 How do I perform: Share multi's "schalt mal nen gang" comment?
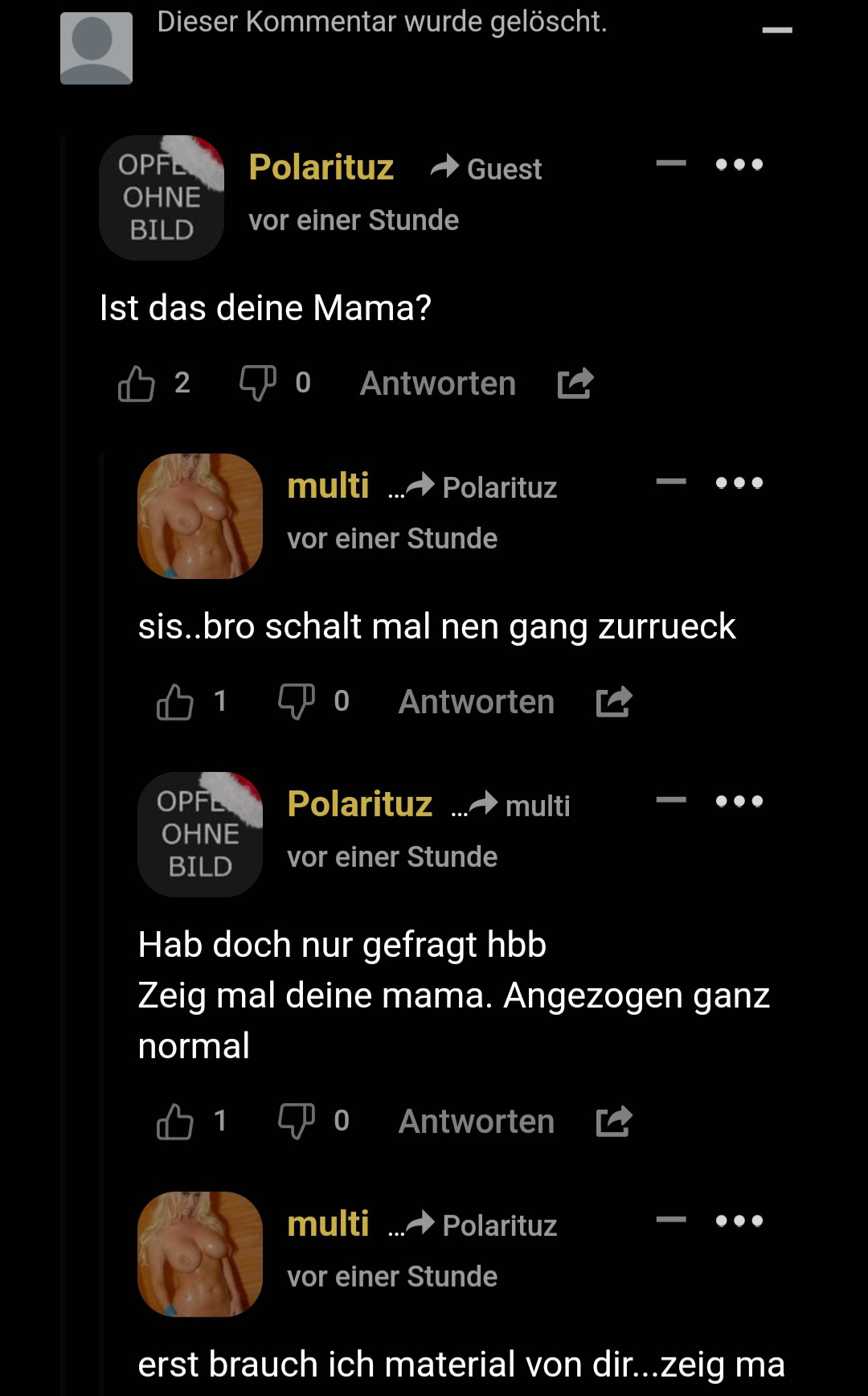(614, 702)
